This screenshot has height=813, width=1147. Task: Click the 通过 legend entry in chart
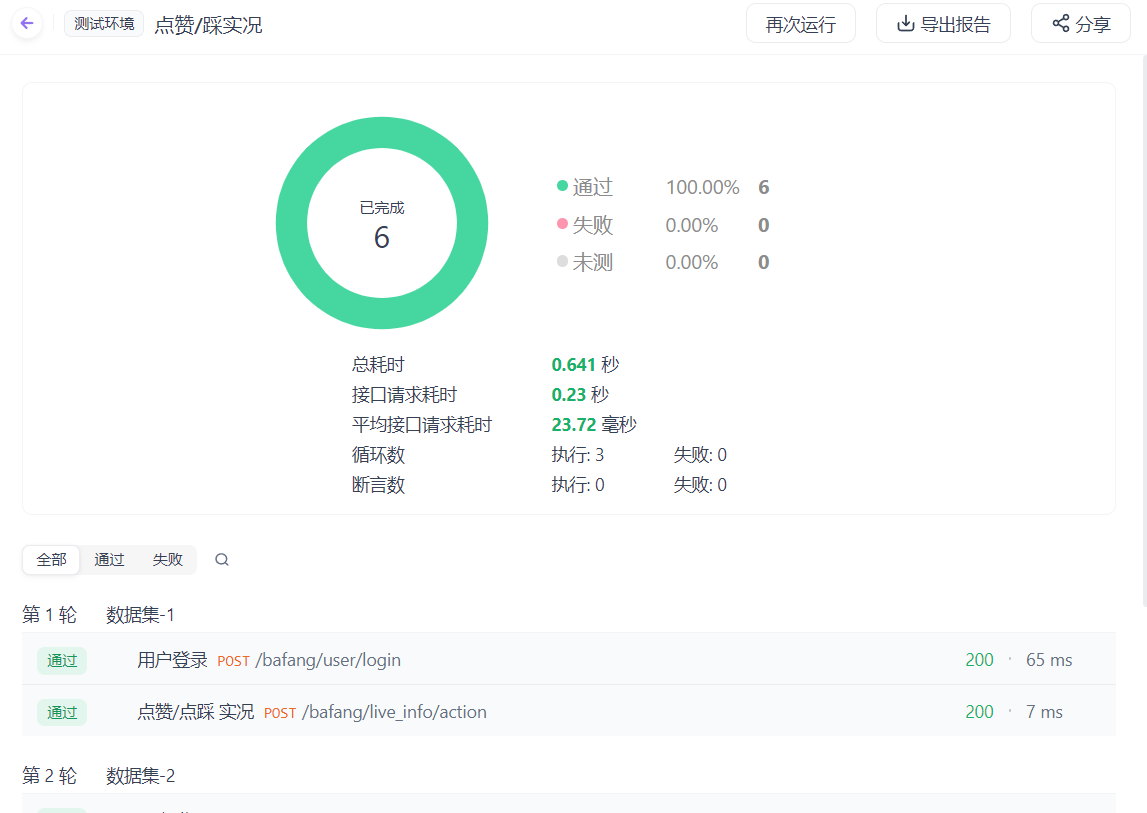coord(585,187)
